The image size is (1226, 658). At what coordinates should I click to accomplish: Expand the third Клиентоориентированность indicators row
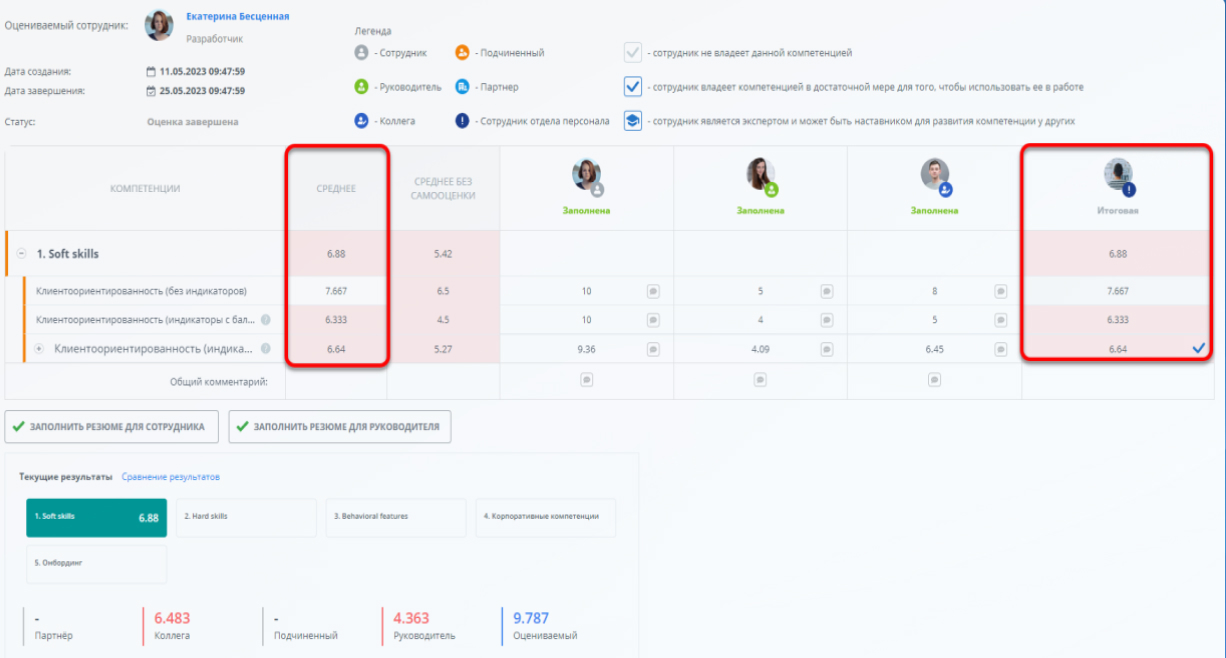(x=39, y=349)
